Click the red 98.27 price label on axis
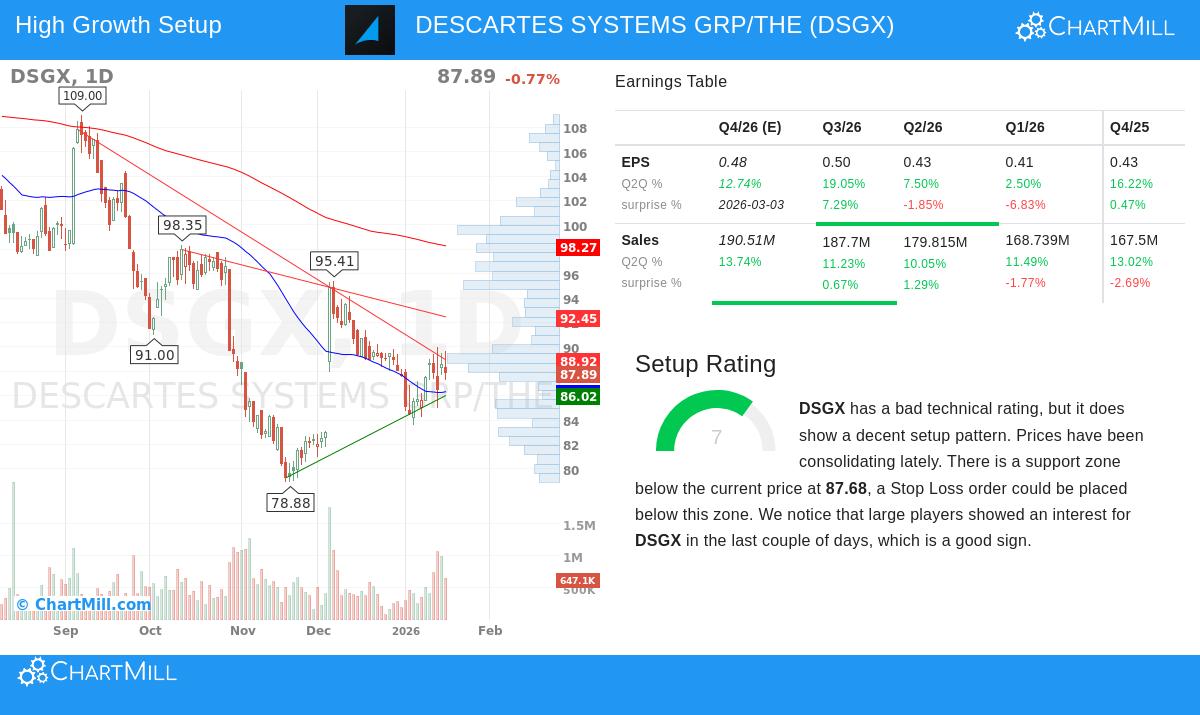This screenshot has height=715, width=1200. 578,247
